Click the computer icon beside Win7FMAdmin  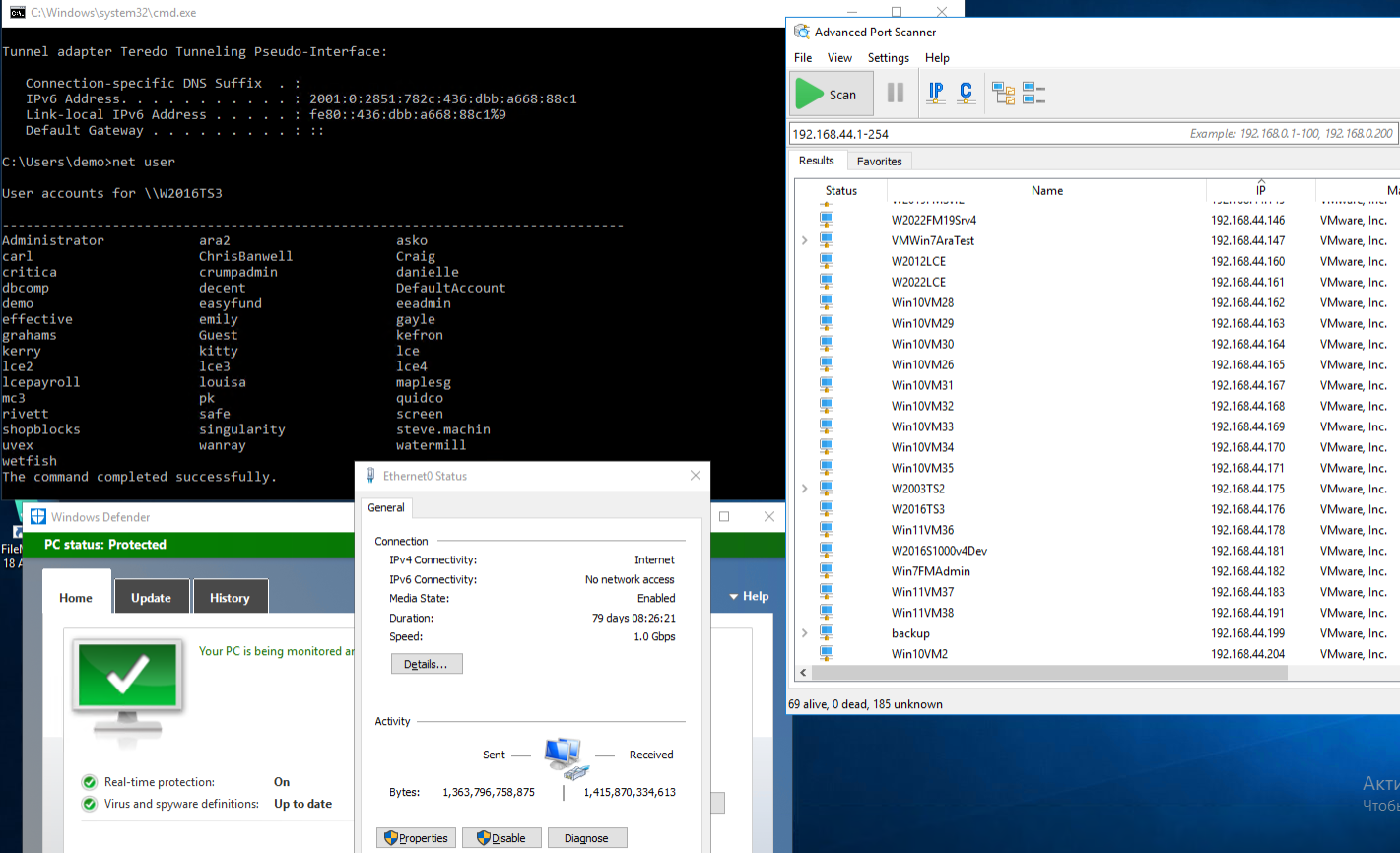827,571
